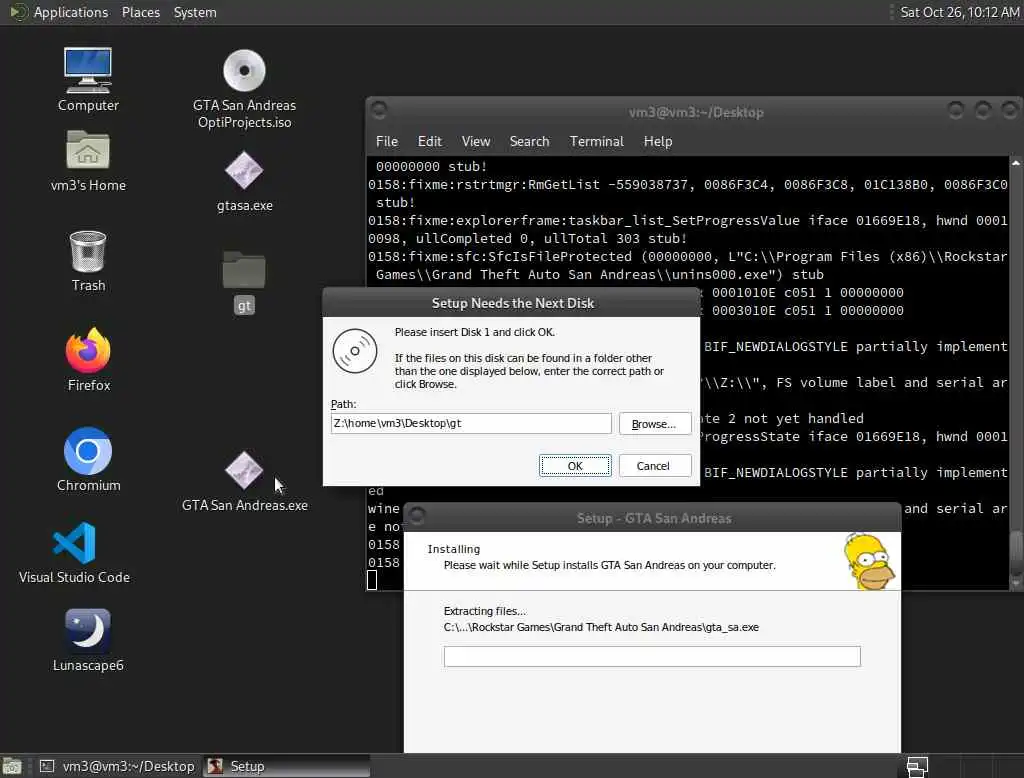Open the Places menu

pos(140,12)
